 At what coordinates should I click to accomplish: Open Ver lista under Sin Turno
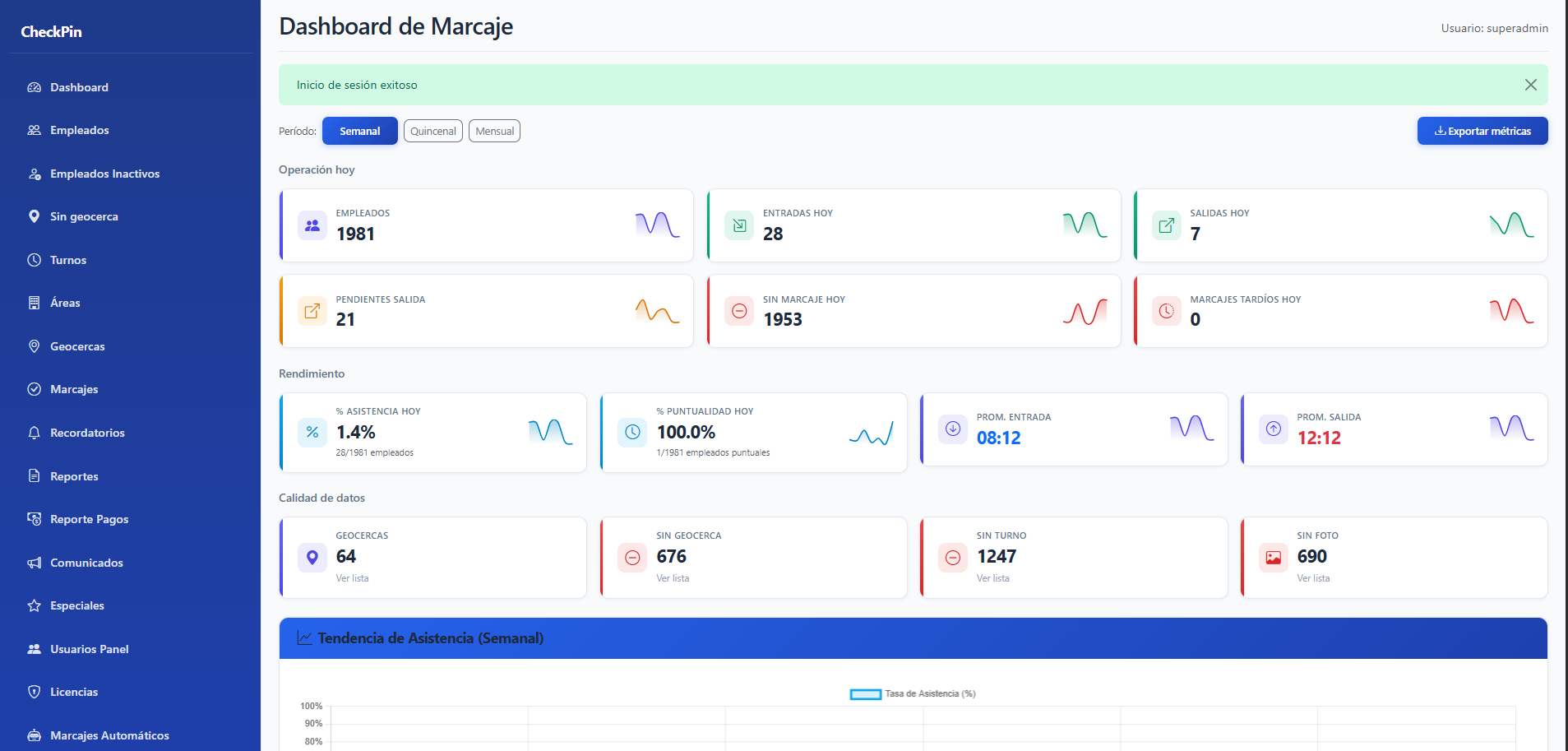(993, 578)
